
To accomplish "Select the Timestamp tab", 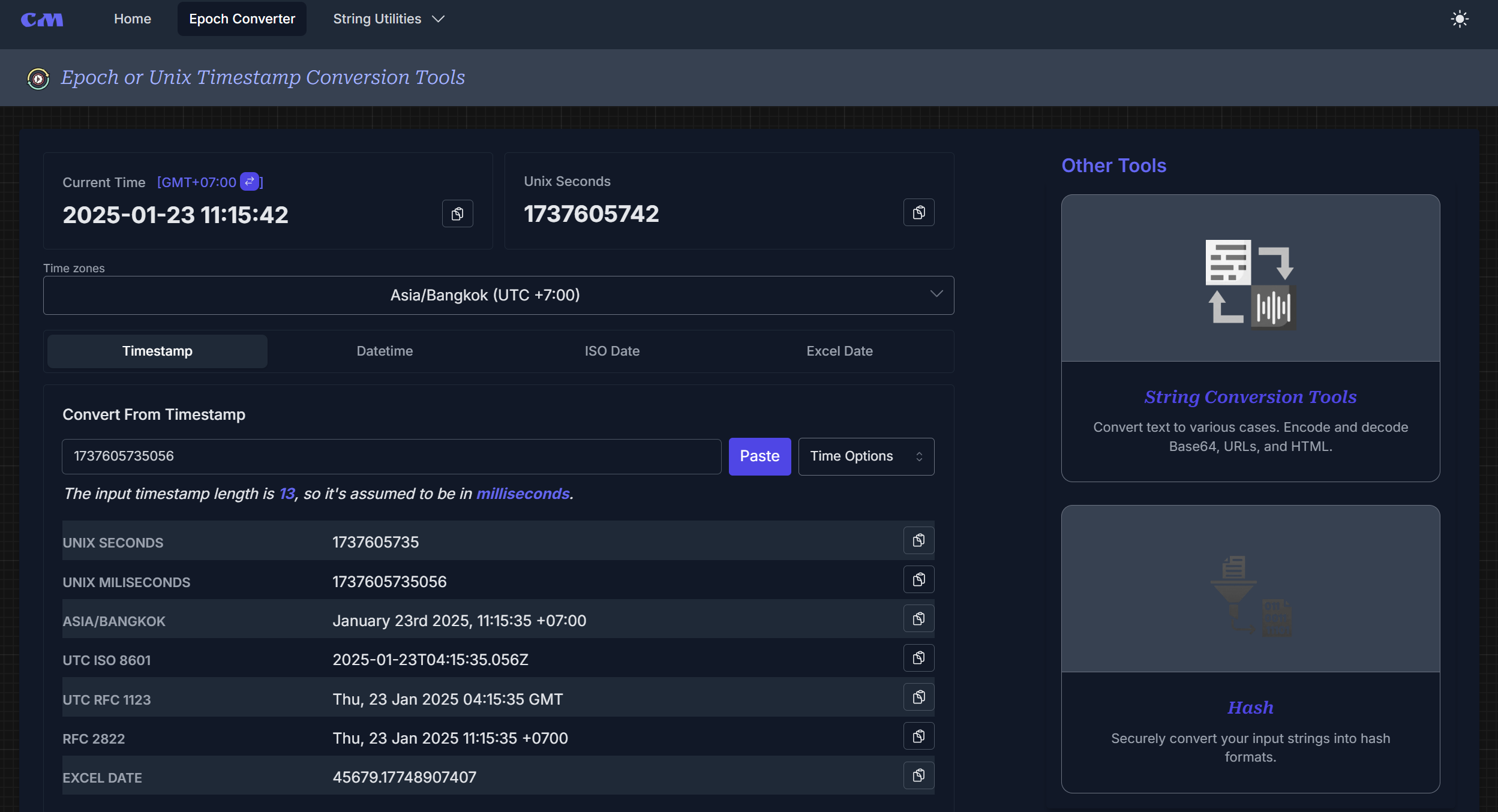I will 157,351.
